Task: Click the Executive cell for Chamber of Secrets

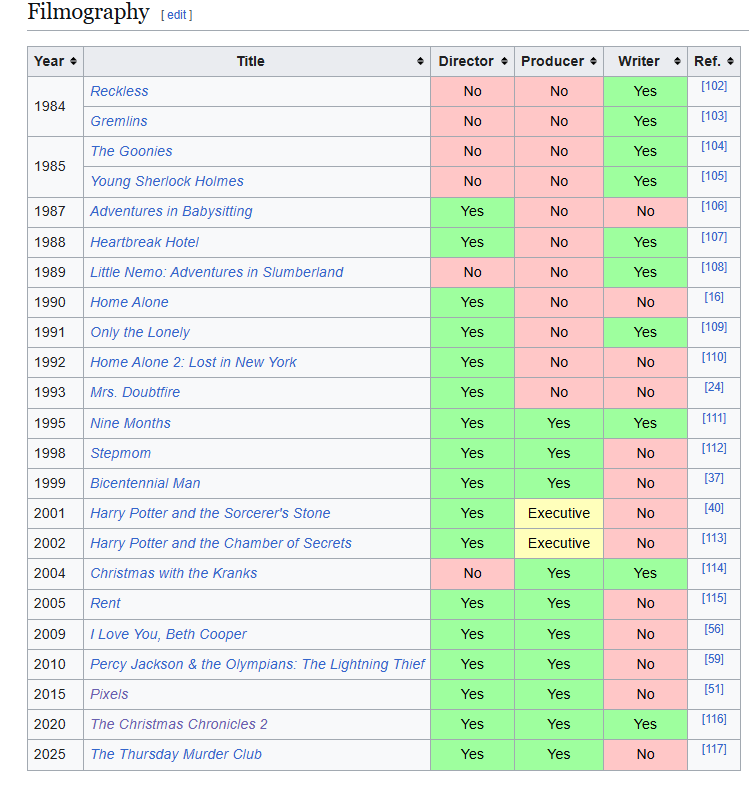Action: click(x=559, y=543)
